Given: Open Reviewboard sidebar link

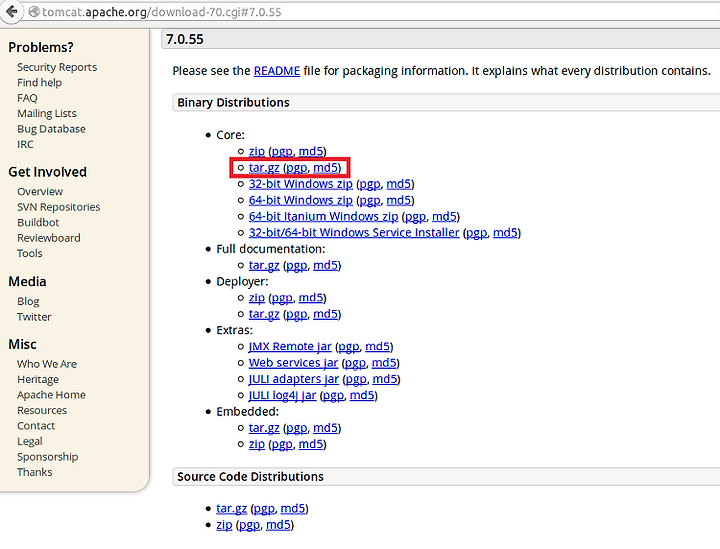Looking at the screenshot, I should coord(49,238).
